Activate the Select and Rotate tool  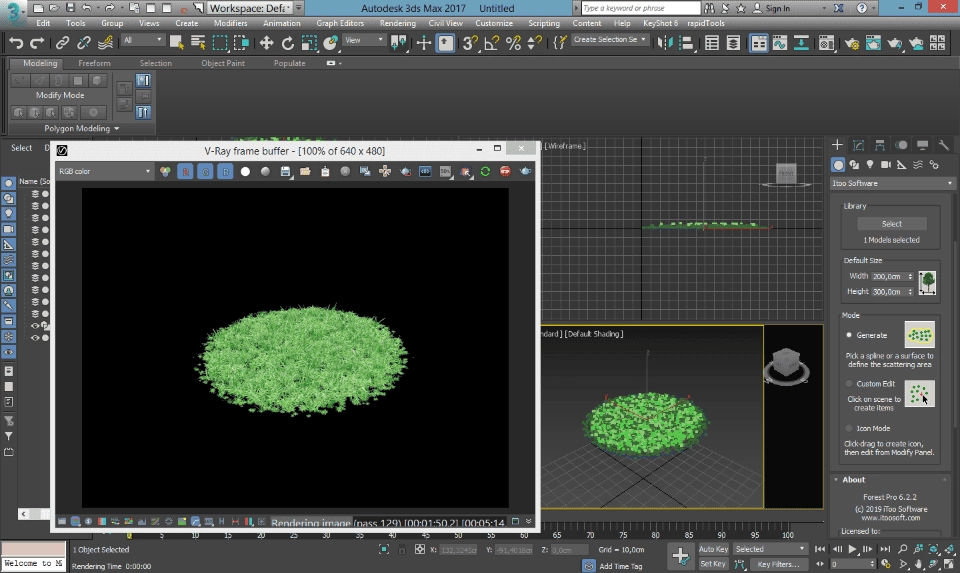[288, 43]
